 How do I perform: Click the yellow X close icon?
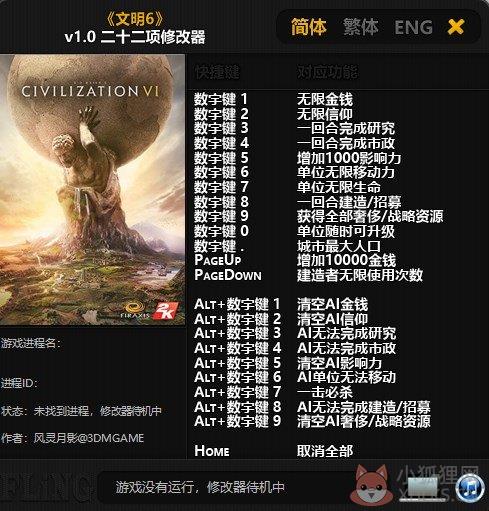pos(456,27)
